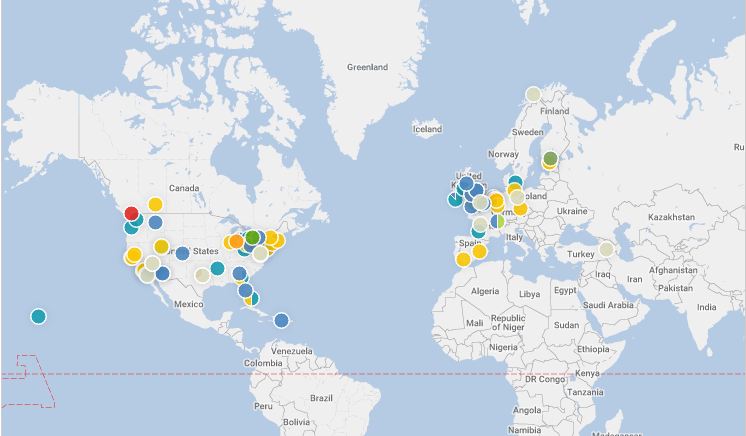Open the gray marker east of Turkey
The width and height of the screenshot is (746, 436).
tap(606, 249)
